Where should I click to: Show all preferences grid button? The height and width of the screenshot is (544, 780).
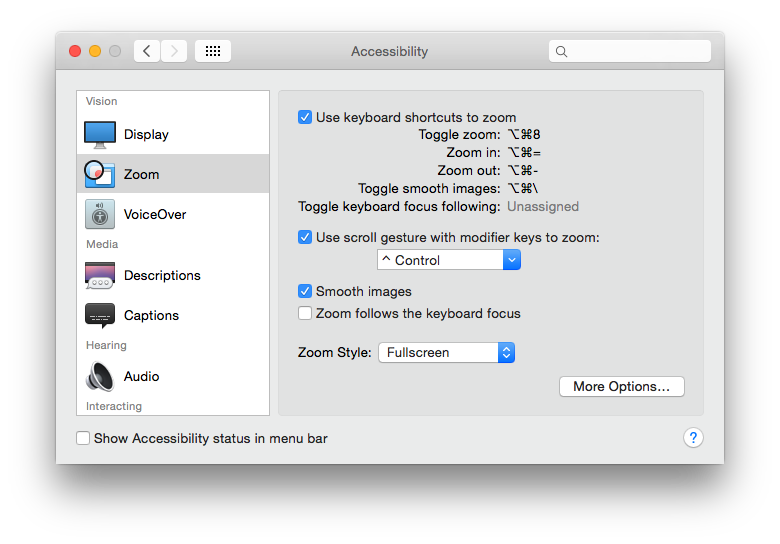(x=213, y=51)
